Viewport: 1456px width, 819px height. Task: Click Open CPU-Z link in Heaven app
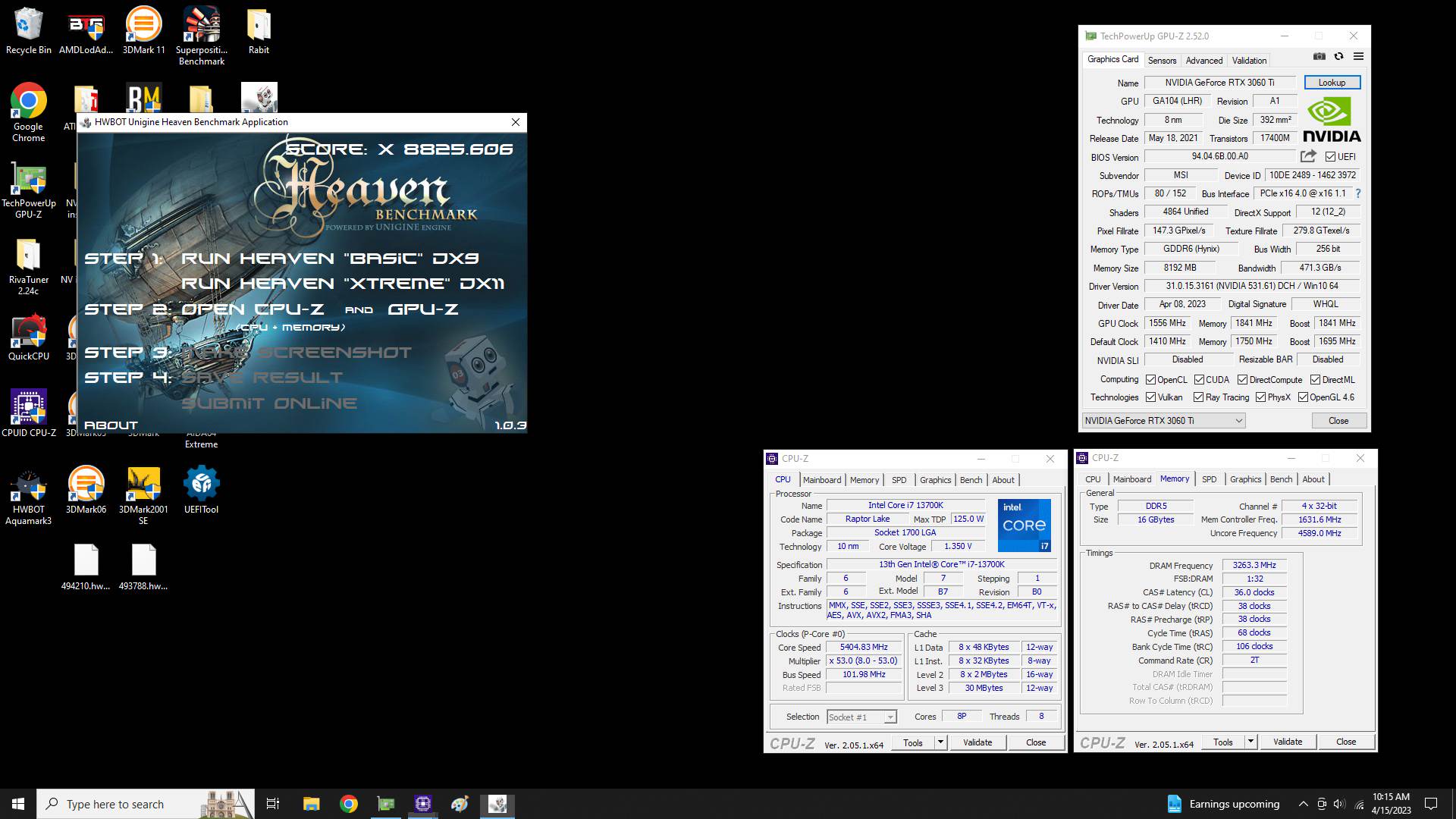[253, 309]
